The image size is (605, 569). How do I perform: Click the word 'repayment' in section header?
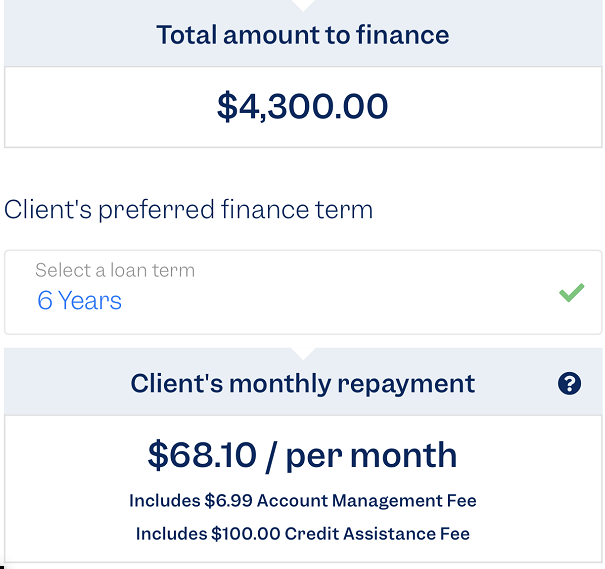click(406, 385)
